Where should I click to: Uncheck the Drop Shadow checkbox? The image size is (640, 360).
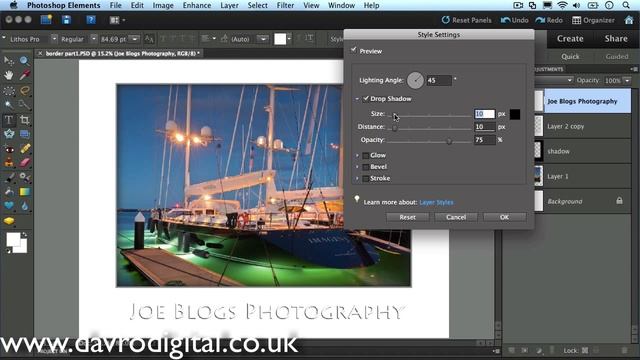tap(366, 98)
